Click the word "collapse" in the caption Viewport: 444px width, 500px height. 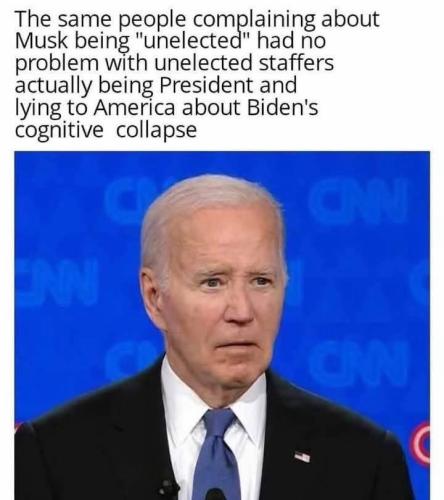pos(156,130)
